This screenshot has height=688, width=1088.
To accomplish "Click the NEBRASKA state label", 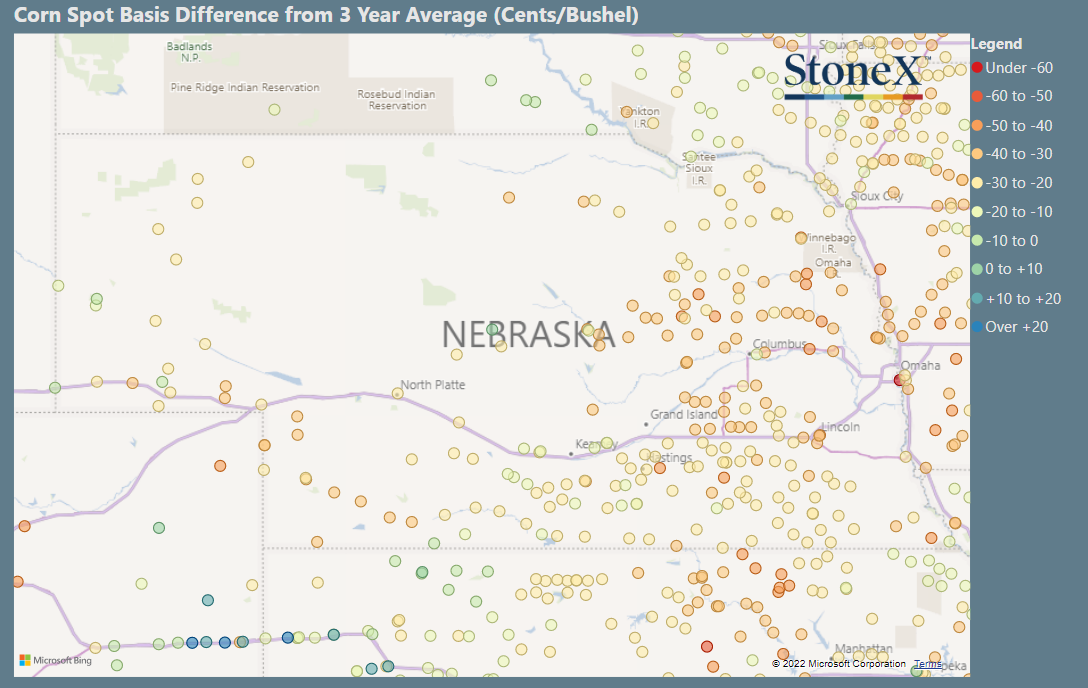I will click(528, 334).
